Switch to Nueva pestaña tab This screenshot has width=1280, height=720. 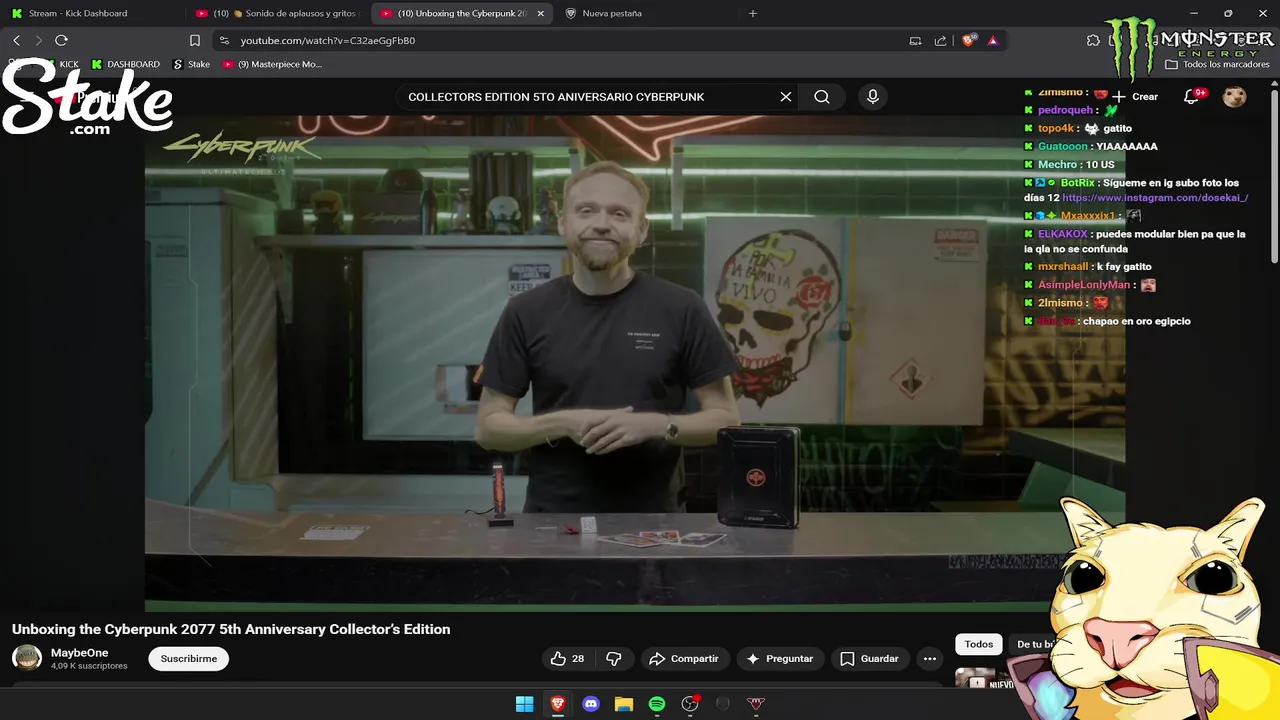(x=645, y=13)
